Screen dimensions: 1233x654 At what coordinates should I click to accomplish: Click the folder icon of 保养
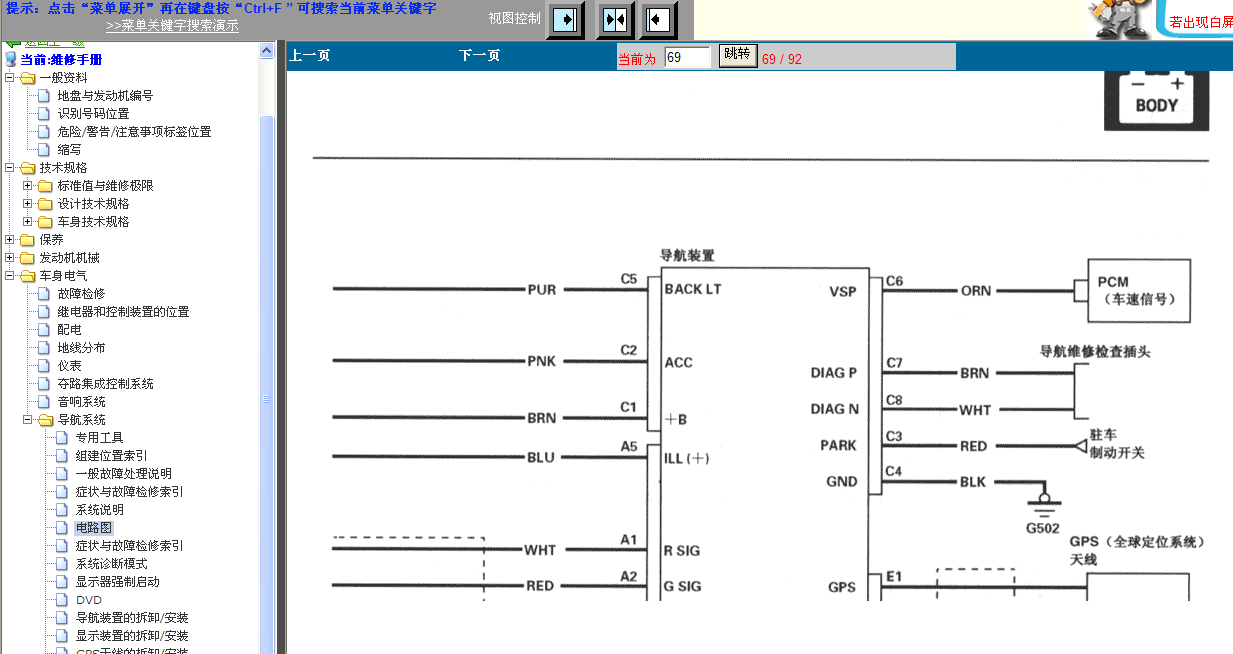(27, 240)
